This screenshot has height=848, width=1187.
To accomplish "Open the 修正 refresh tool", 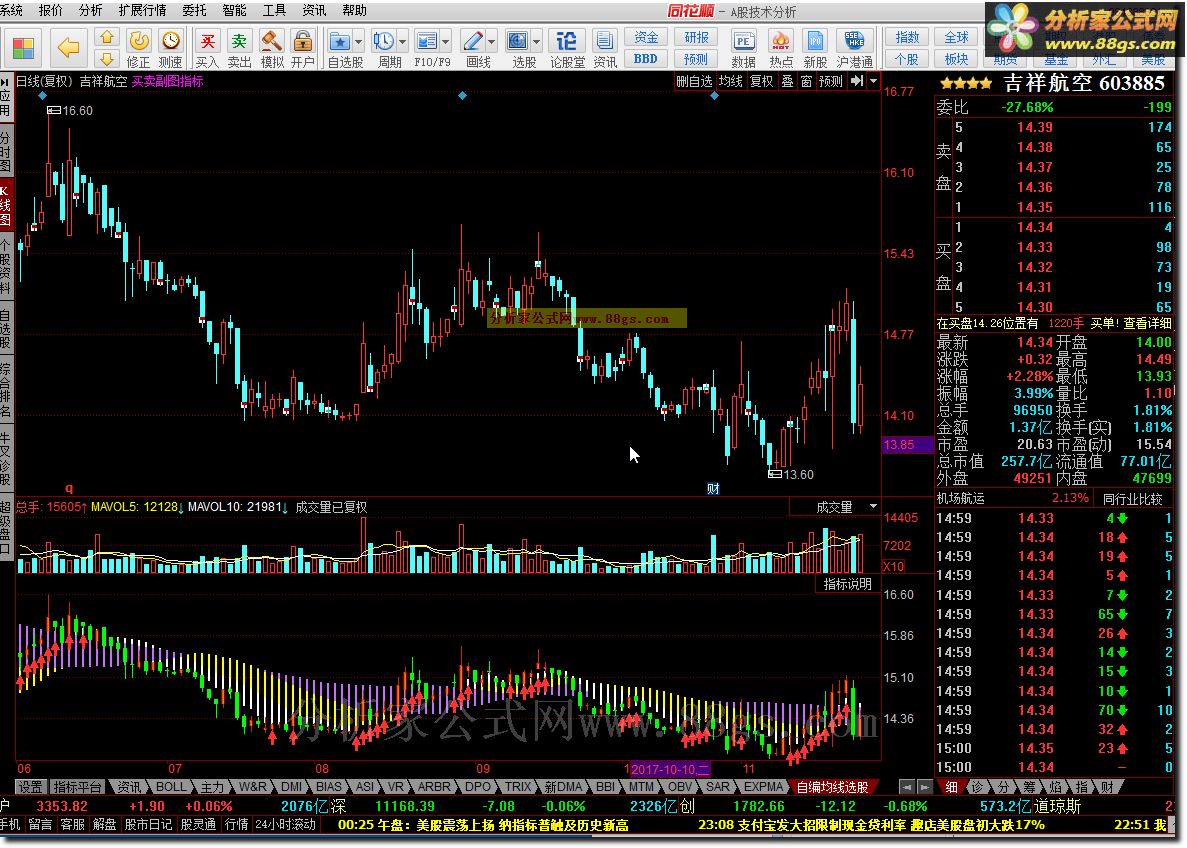I will (x=139, y=48).
